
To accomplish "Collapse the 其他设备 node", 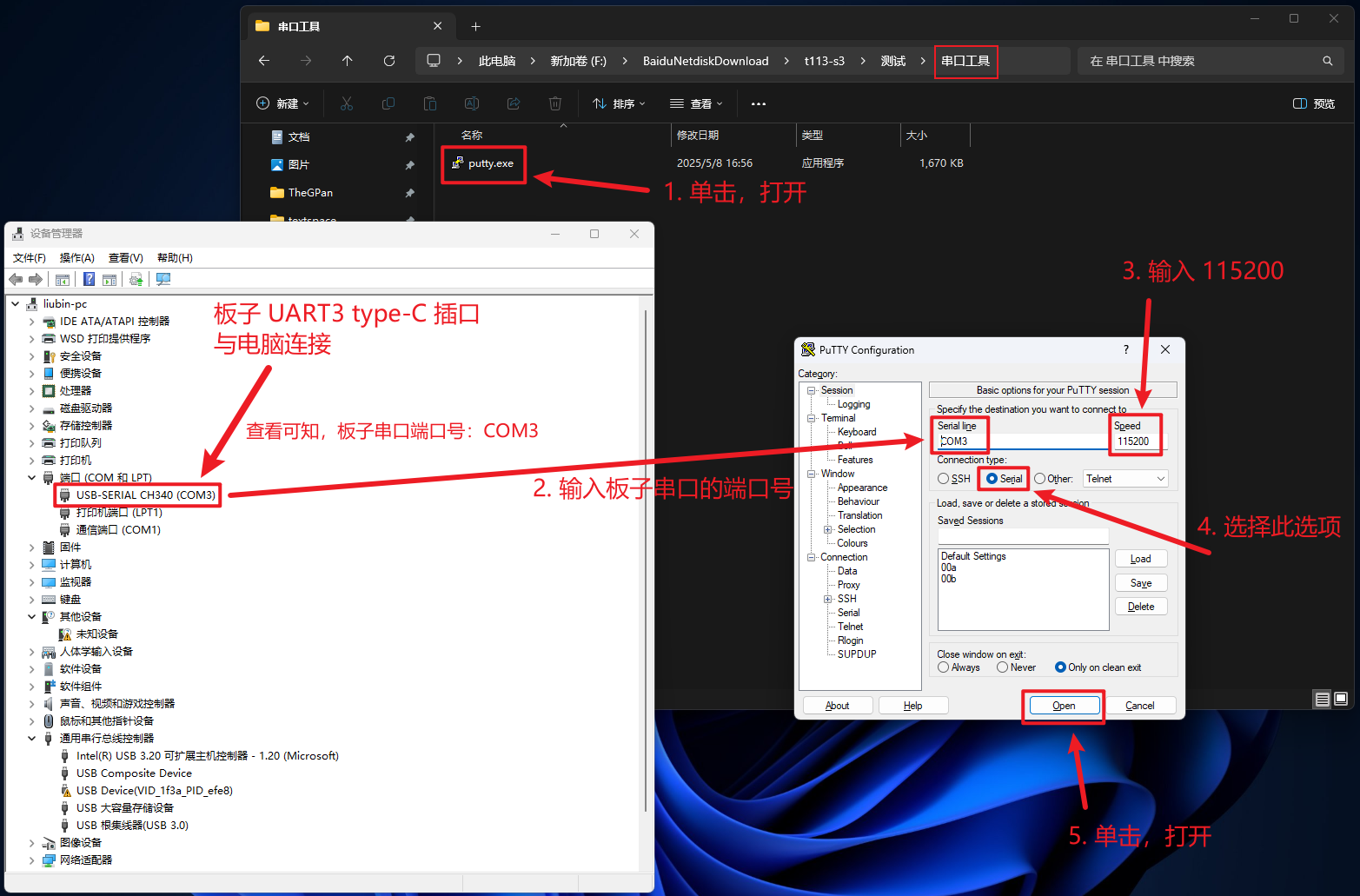I will tap(32, 616).
